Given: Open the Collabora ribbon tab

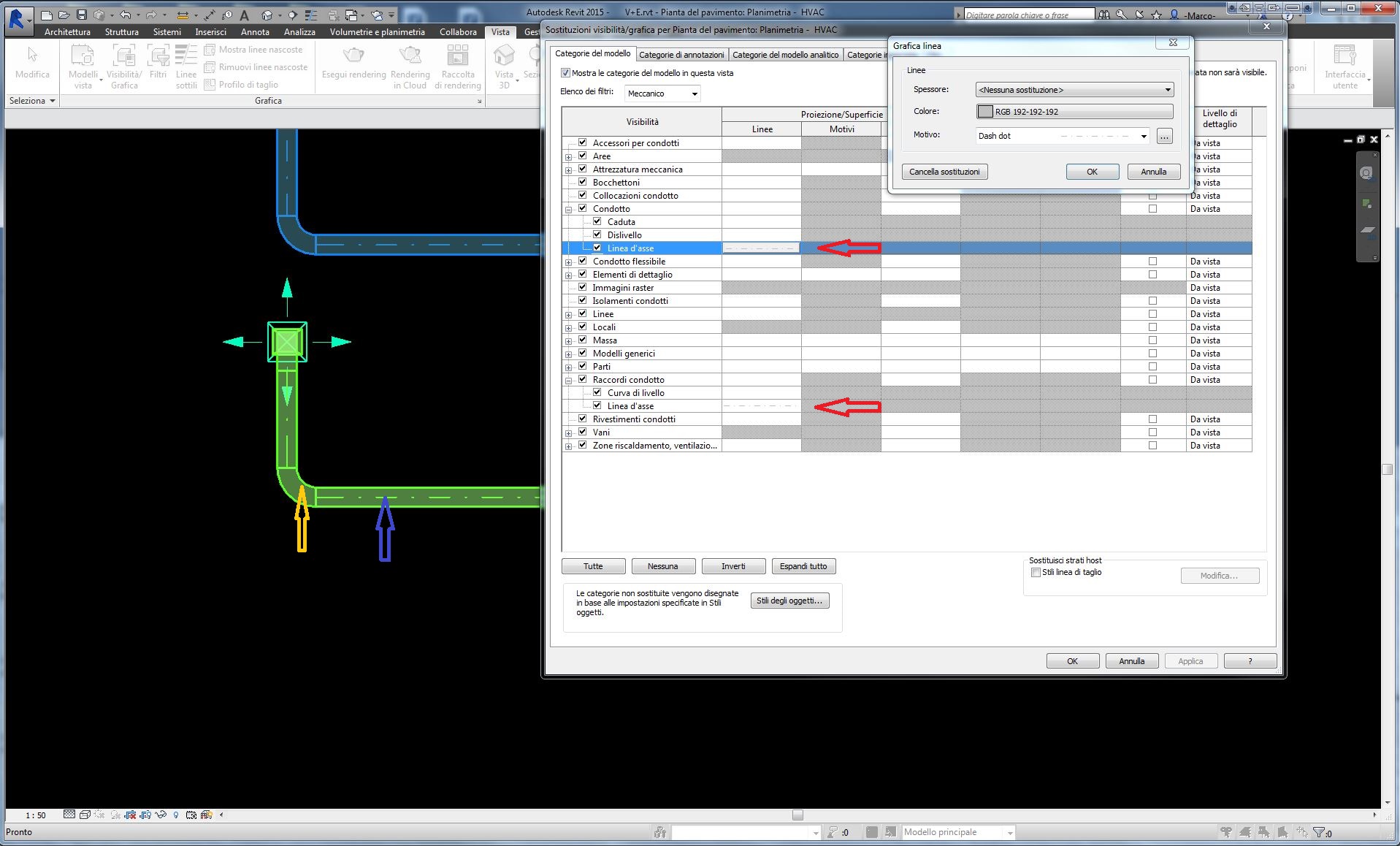Looking at the screenshot, I should [458, 32].
